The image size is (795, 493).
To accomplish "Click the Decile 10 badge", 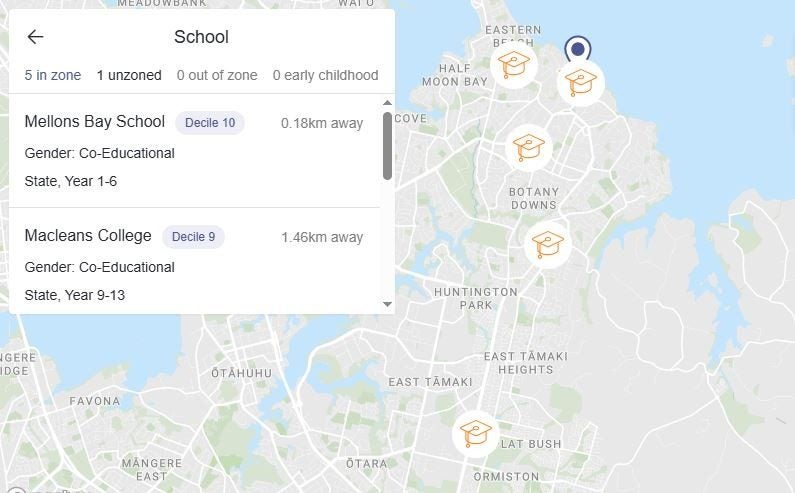I will [210, 123].
